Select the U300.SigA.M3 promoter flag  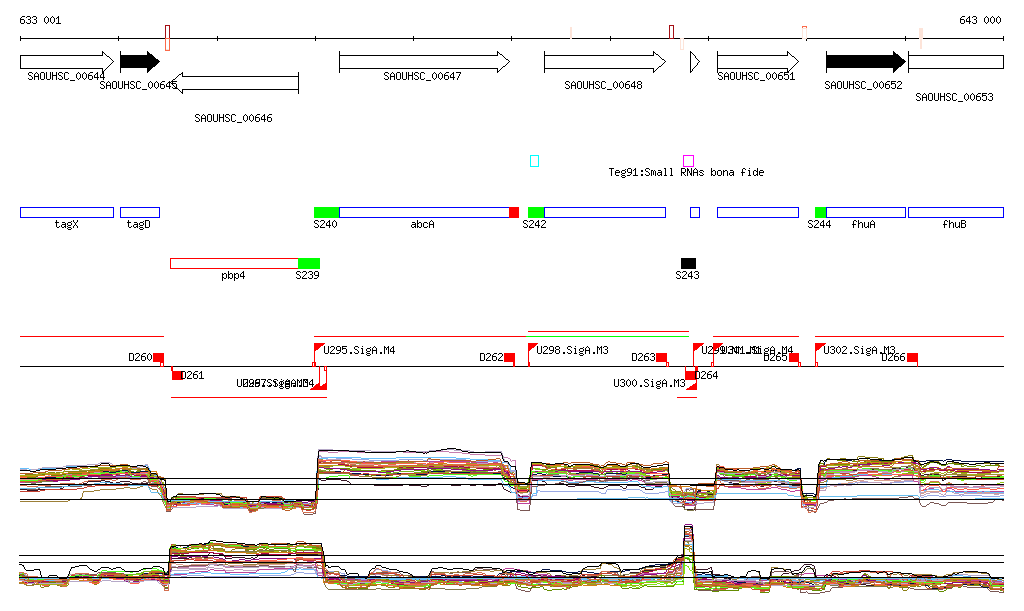tap(692, 384)
